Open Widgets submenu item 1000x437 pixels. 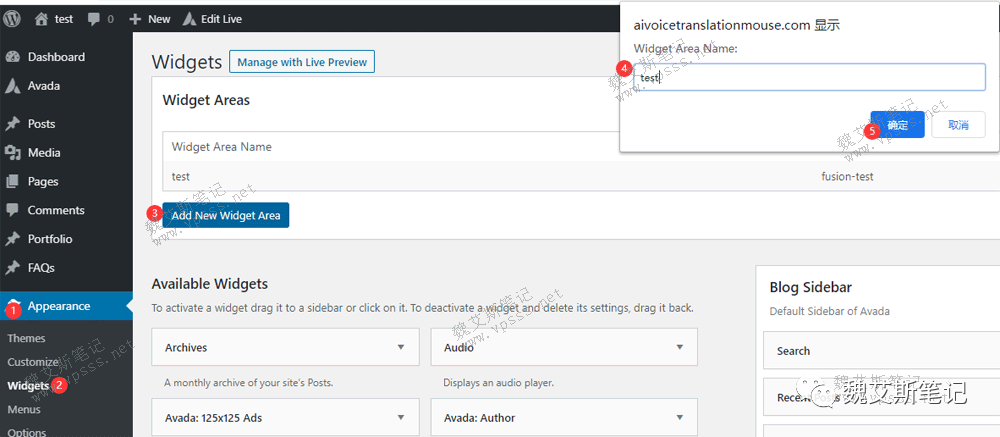tap(28, 386)
